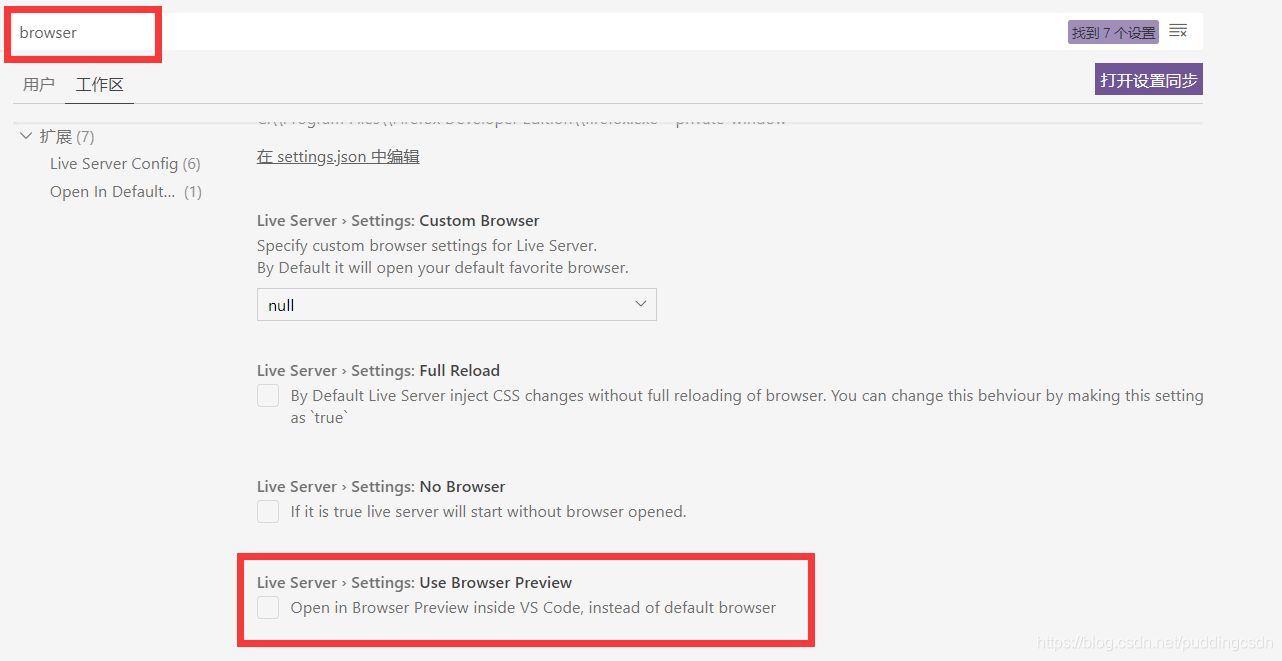Enable the Full Reload checkbox
Image resolution: width=1282 pixels, height=661 pixels.
click(x=268, y=396)
